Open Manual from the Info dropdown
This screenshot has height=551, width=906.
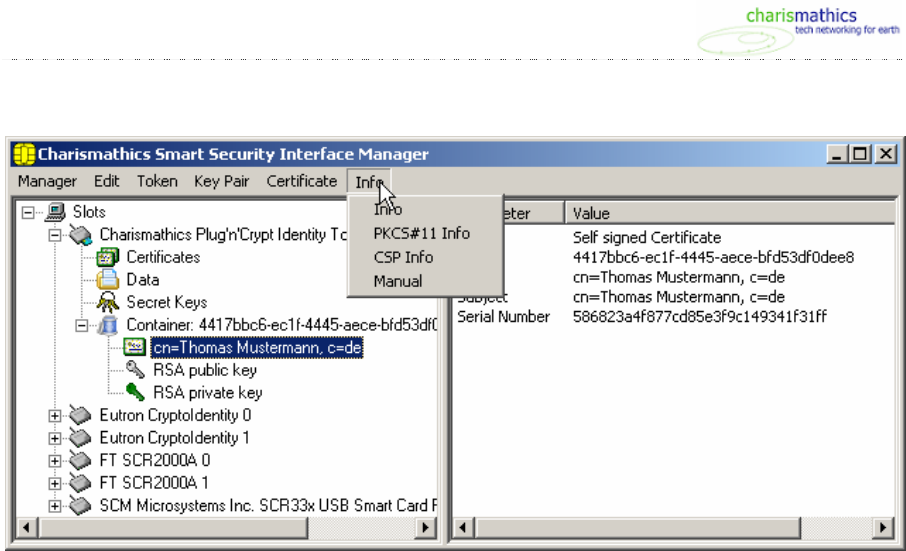click(425, 281)
